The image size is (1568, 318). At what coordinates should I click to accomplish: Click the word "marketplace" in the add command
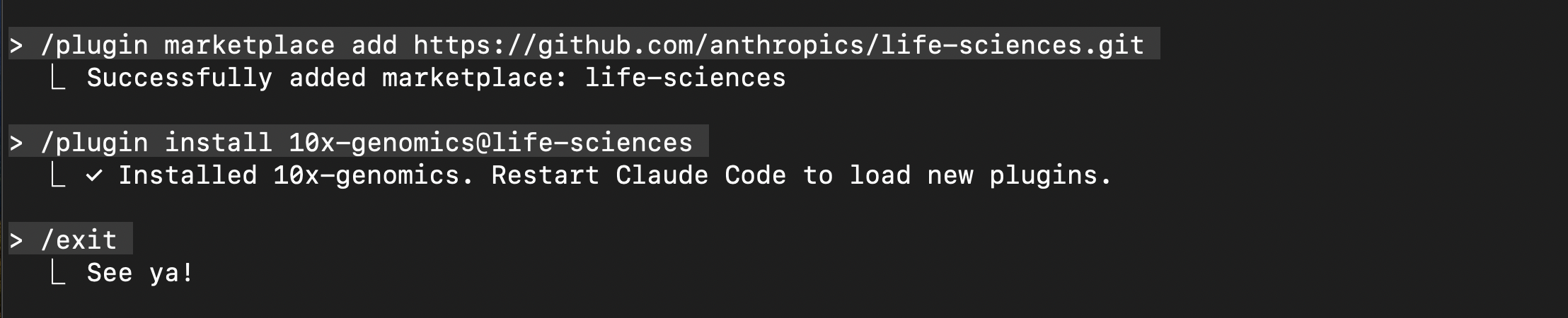249,46
